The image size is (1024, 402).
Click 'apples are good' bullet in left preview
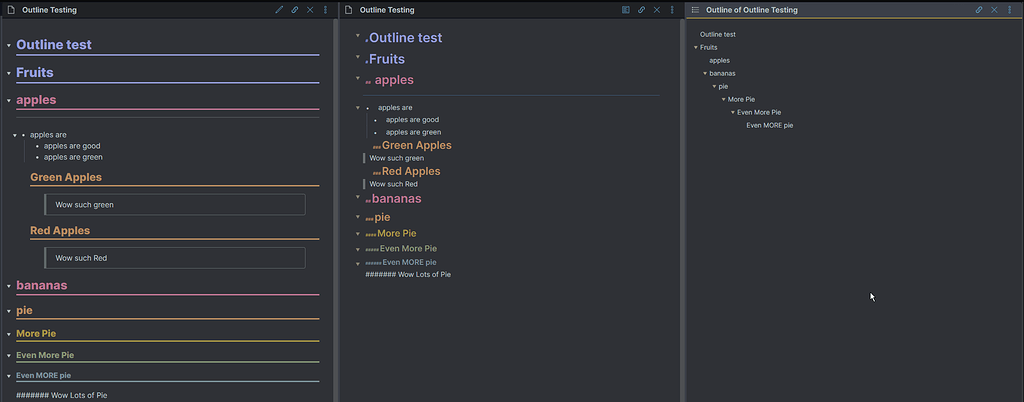click(72, 146)
